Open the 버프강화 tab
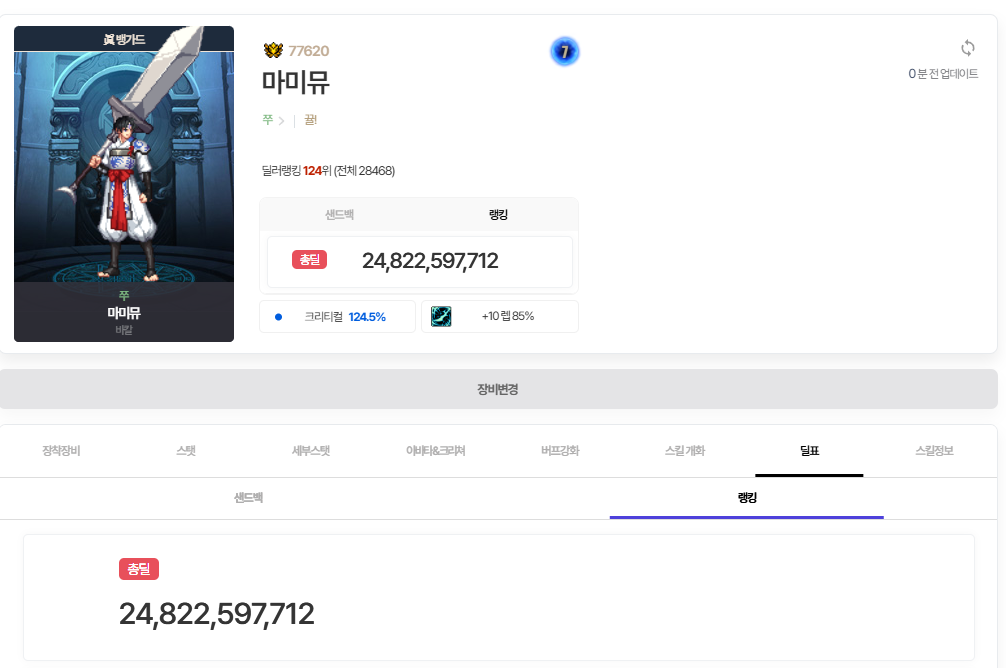Image resolution: width=1006 pixels, height=668 pixels. pos(560,451)
